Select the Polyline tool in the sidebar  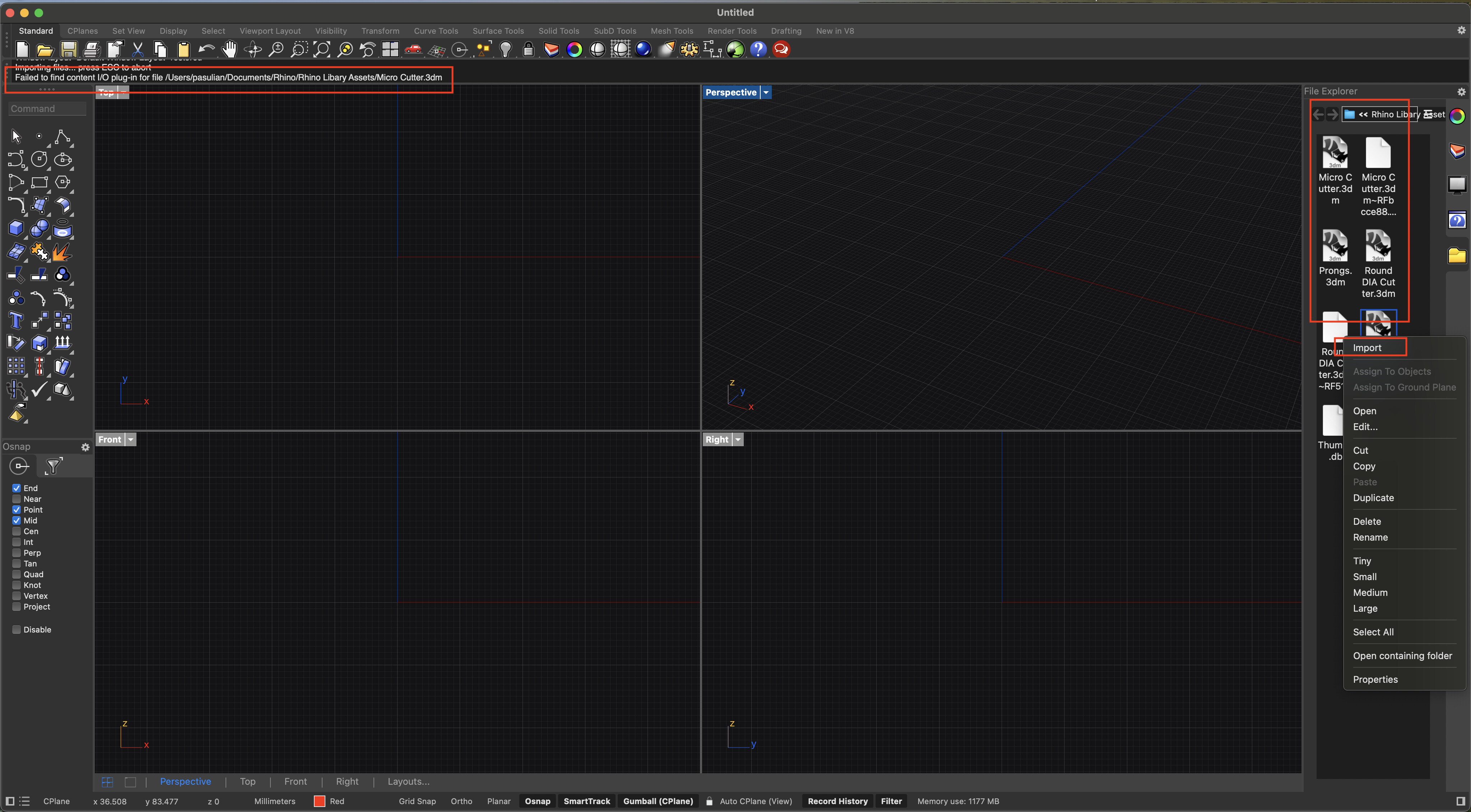pos(62,136)
